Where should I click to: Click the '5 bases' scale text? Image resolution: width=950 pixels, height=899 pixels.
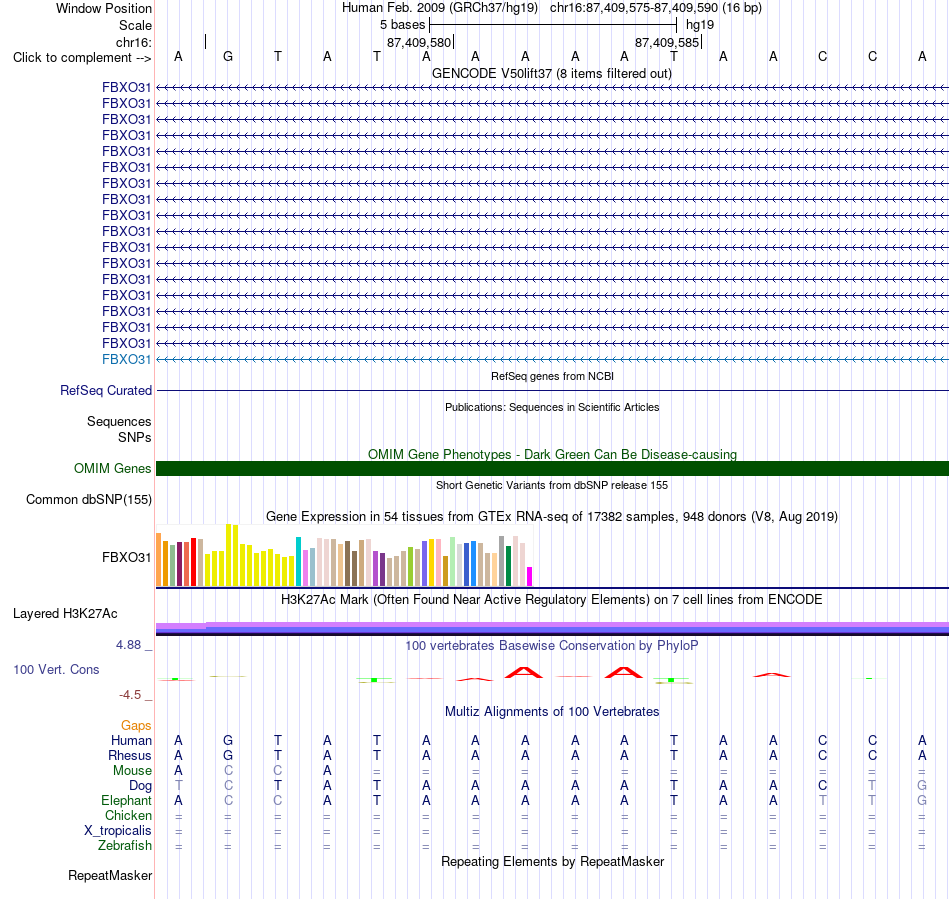[x=402, y=25]
